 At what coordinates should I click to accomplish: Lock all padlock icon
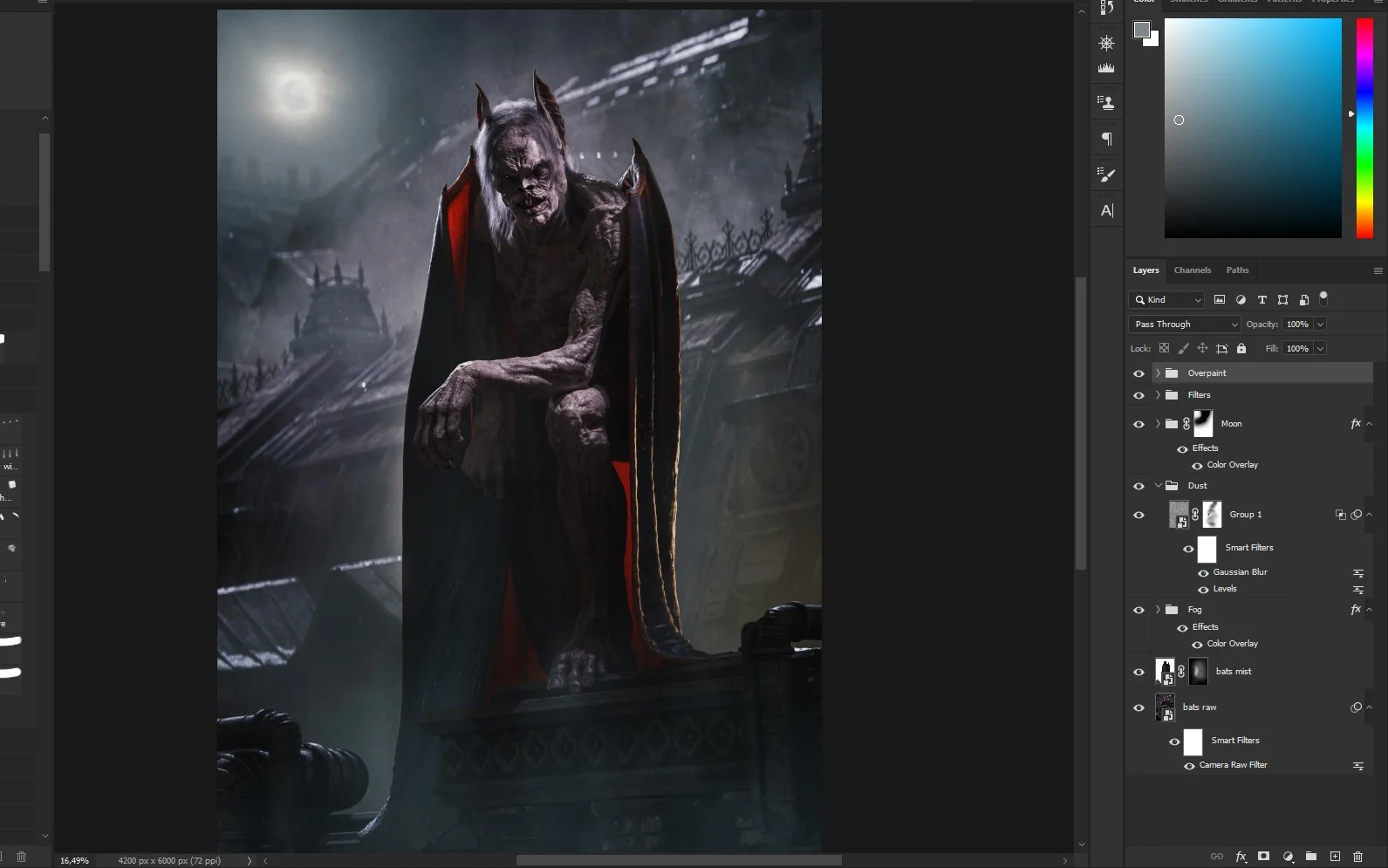pyautogui.click(x=1241, y=348)
